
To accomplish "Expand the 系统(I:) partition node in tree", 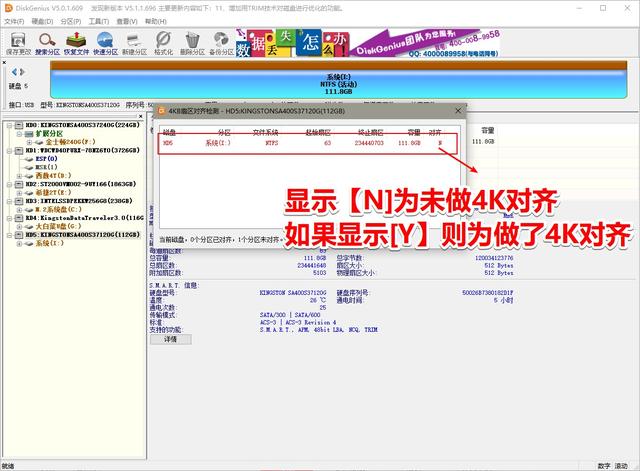I will pos(19,244).
